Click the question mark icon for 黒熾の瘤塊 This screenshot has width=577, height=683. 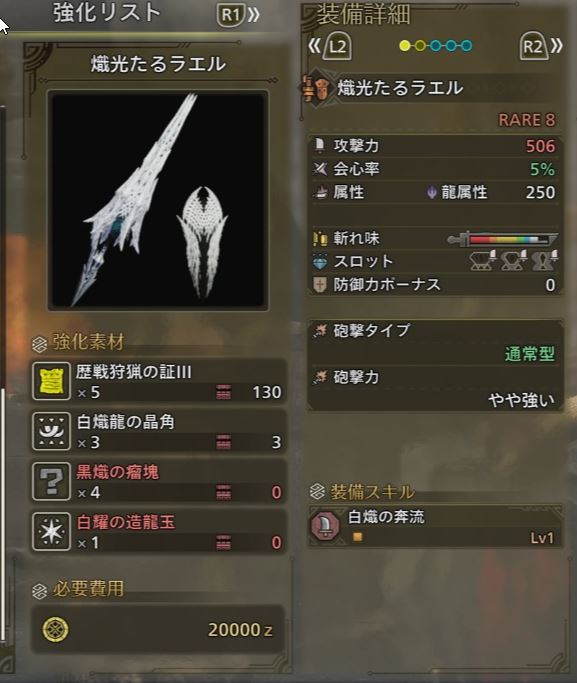pos(51,481)
